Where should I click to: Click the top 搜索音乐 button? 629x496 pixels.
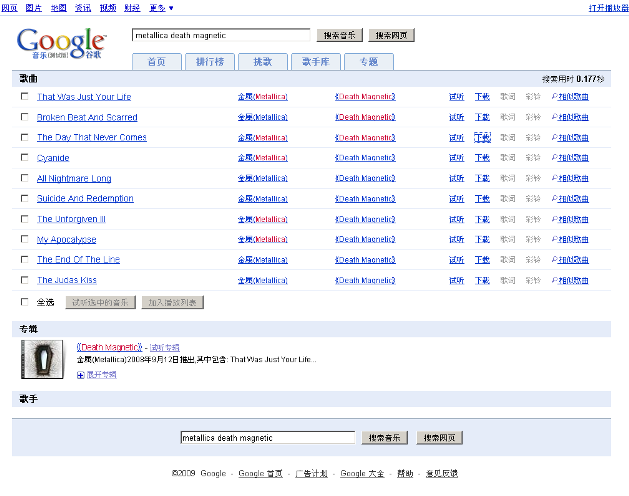click(x=340, y=35)
